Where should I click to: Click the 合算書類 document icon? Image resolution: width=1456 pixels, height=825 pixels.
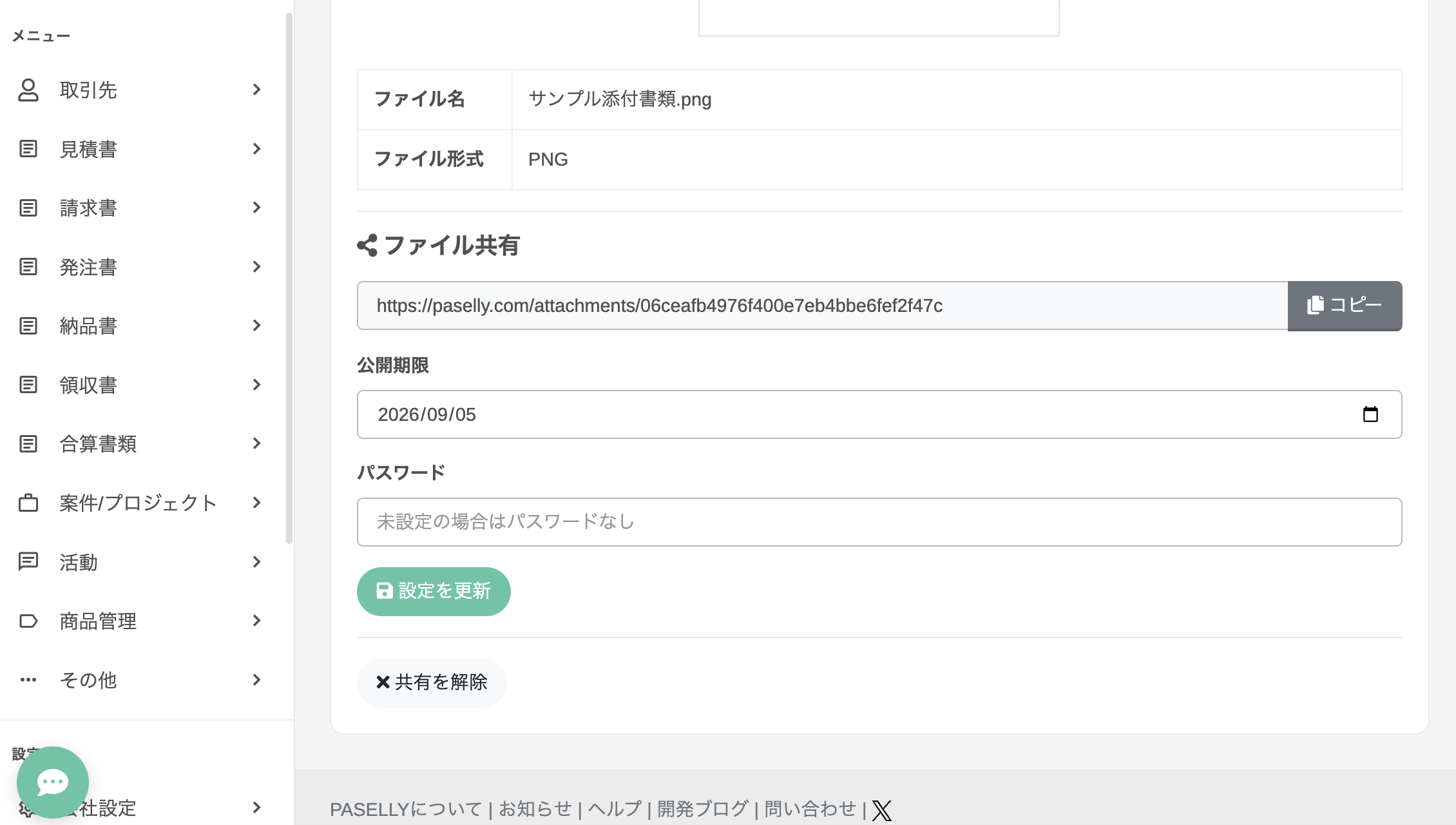tap(28, 444)
